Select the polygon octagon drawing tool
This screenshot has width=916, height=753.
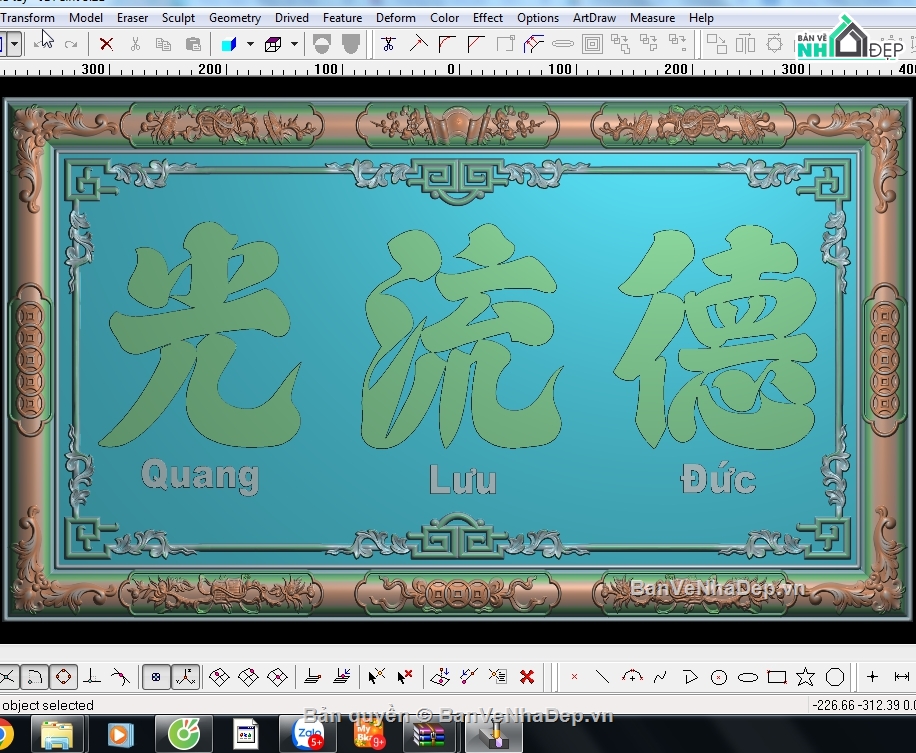835,677
